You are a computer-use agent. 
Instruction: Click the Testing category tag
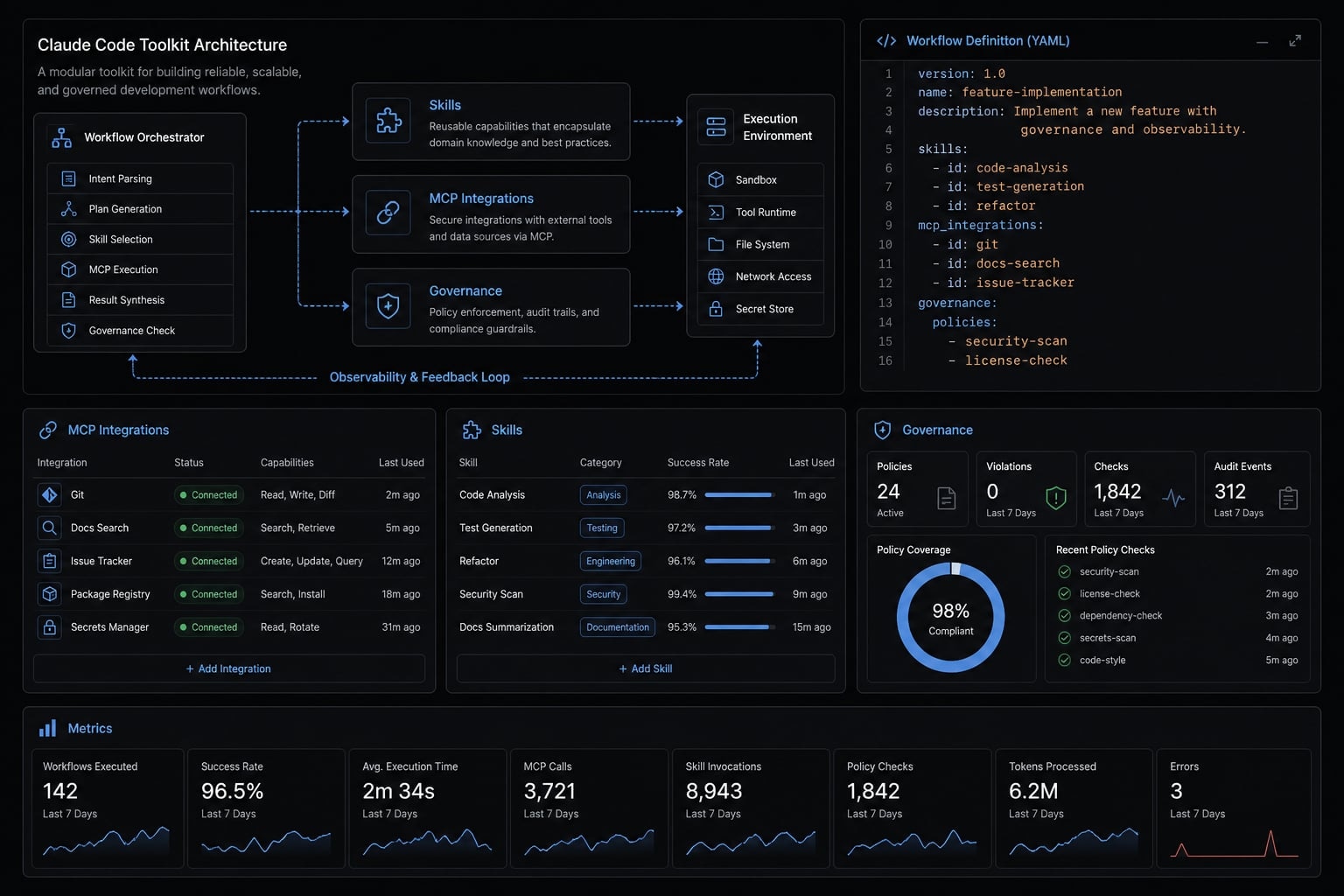click(602, 528)
